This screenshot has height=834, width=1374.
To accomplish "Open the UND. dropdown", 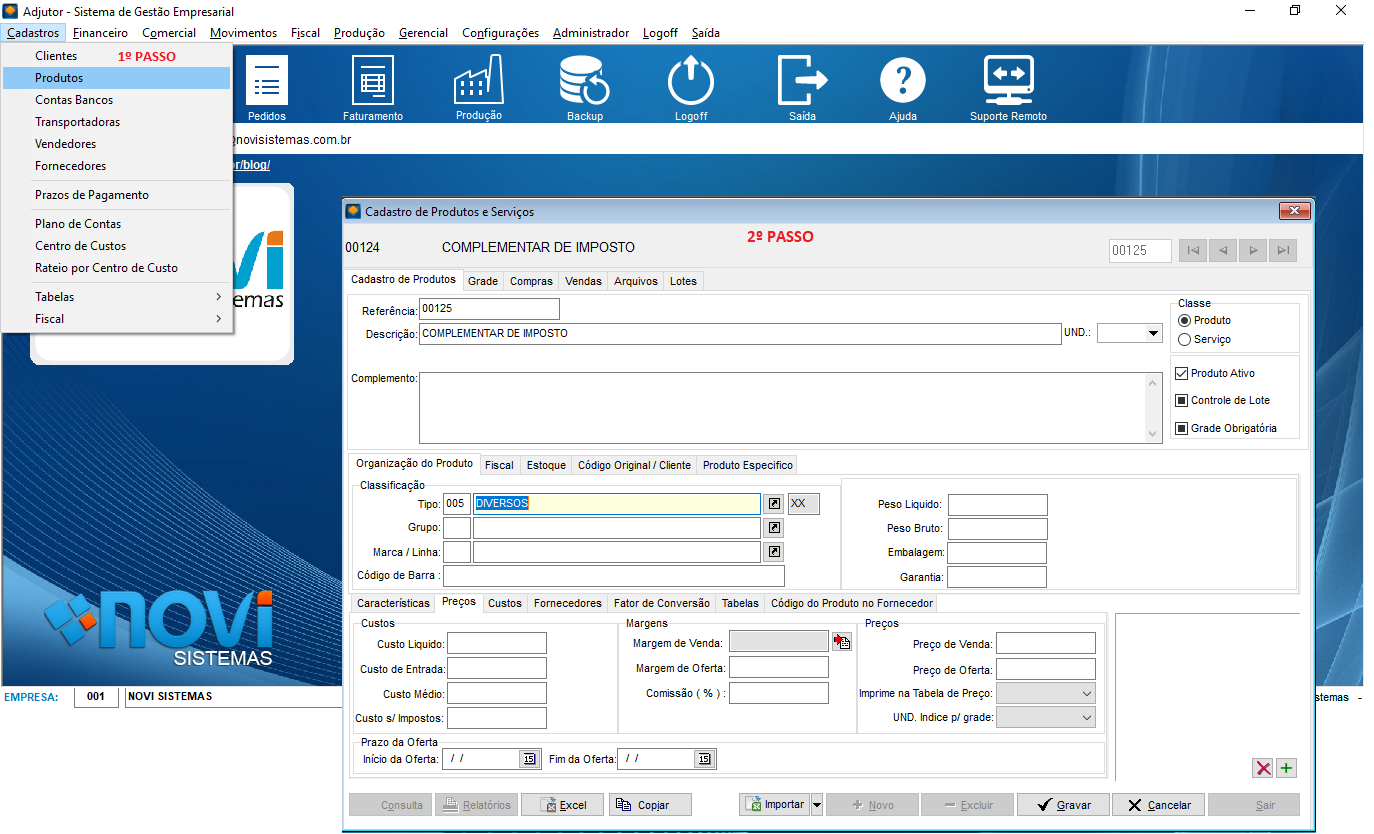I will coord(1153,334).
